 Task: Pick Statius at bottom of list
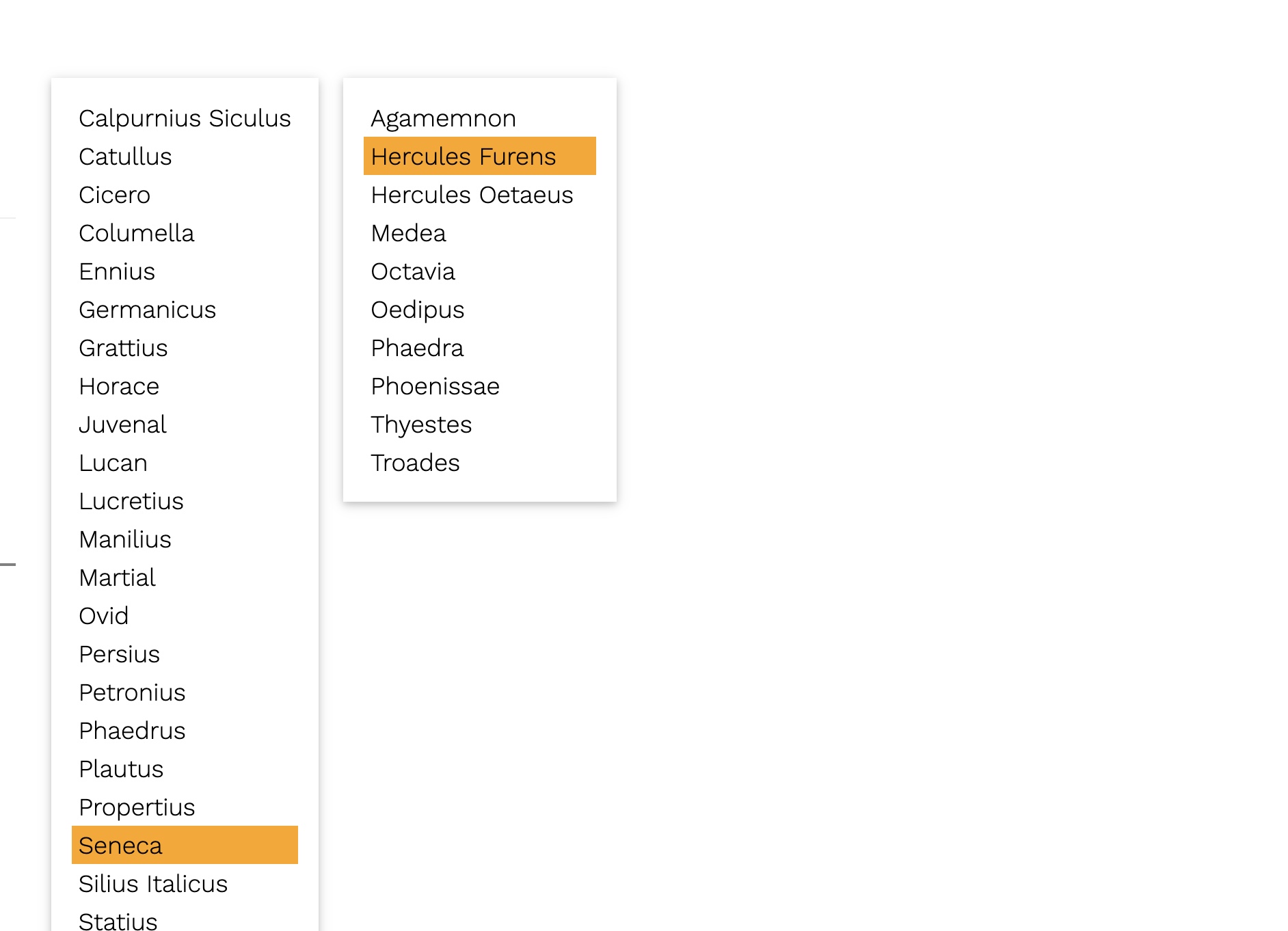click(118, 920)
